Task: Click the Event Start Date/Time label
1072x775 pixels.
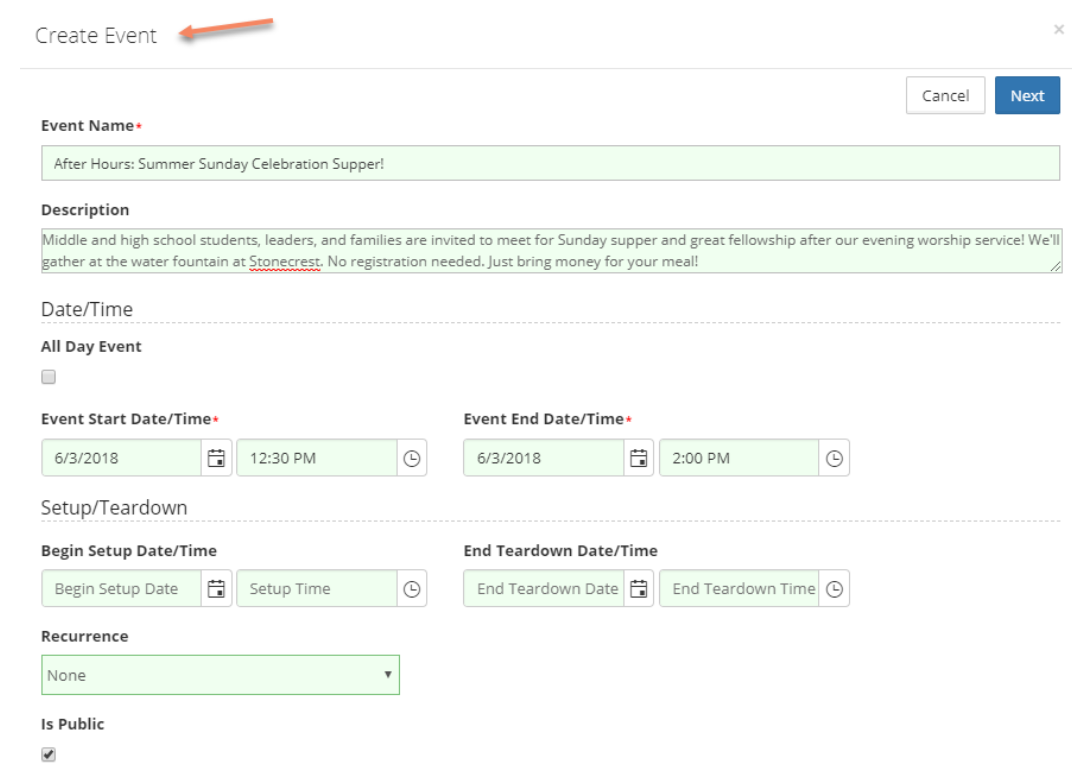Action: point(126,419)
